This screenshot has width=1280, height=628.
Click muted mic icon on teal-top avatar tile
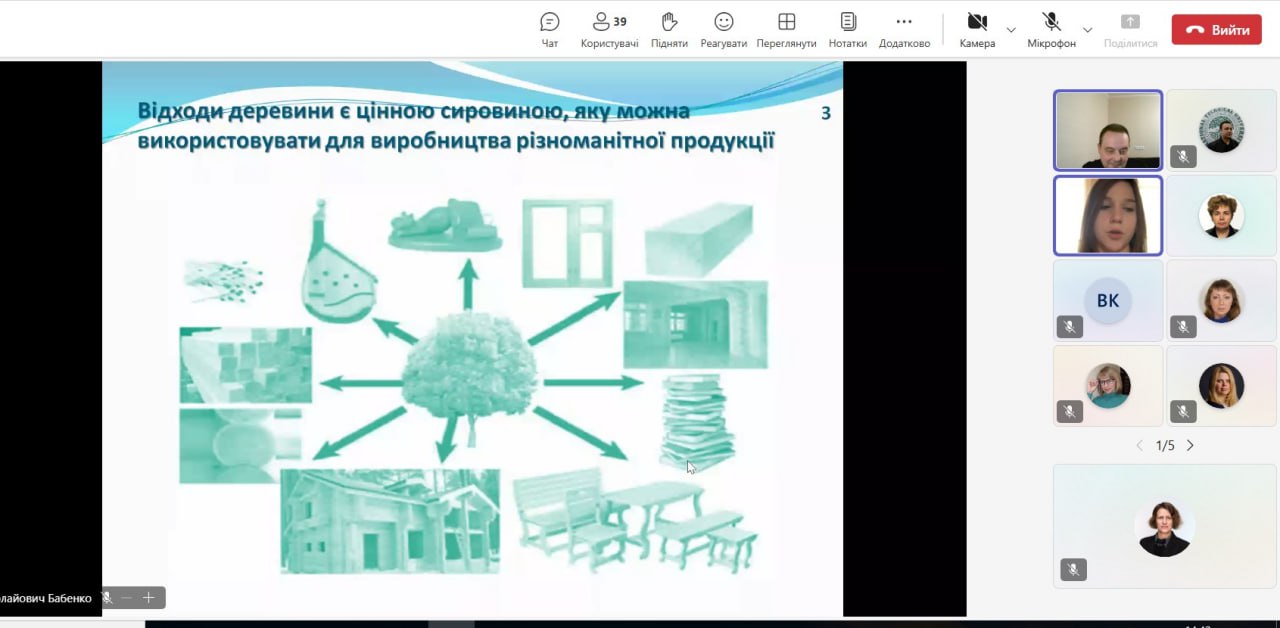1070,411
